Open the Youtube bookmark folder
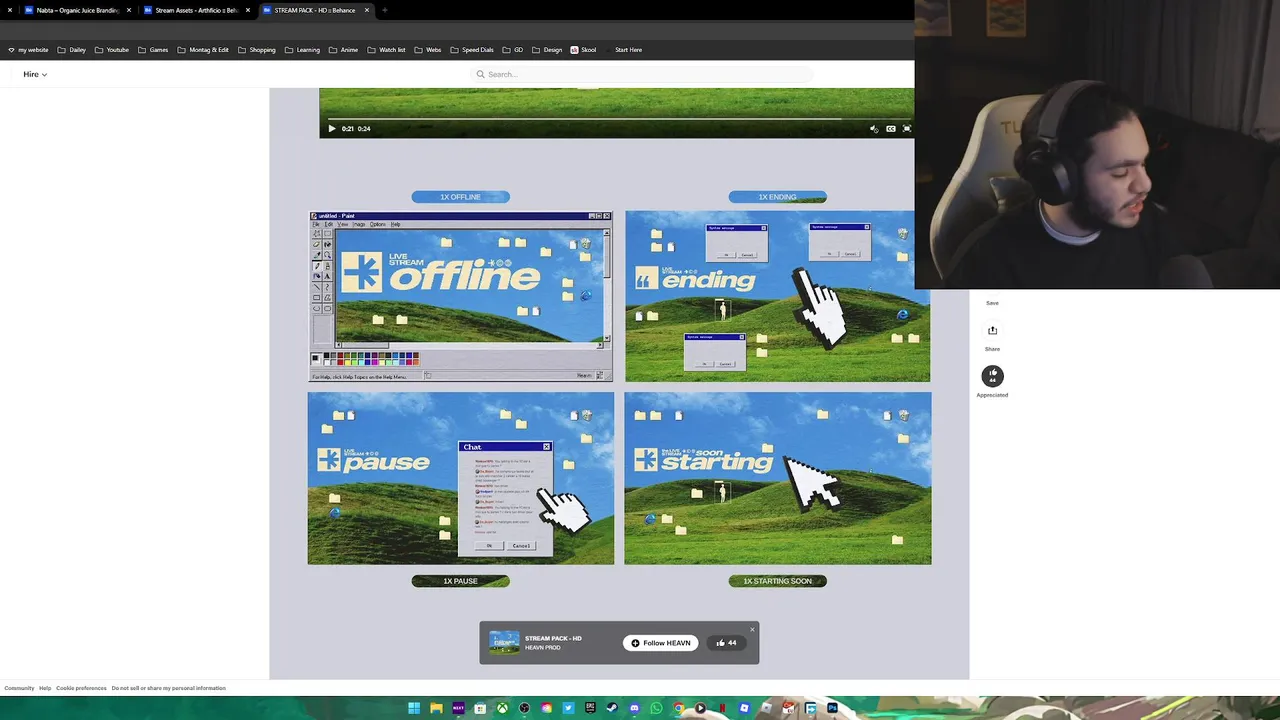Image resolution: width=1280 pixels, height=720 pixels. tap(112, 50)
